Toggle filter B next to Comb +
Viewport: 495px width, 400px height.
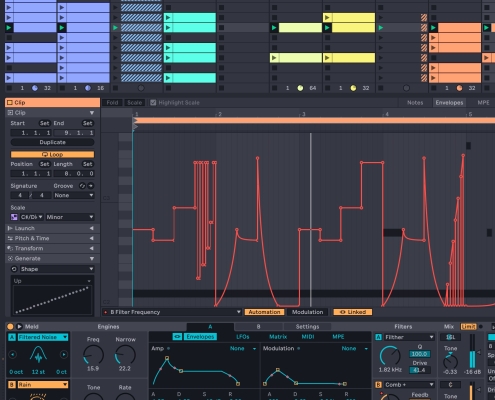pyautogui.click(x=378, y=385)
